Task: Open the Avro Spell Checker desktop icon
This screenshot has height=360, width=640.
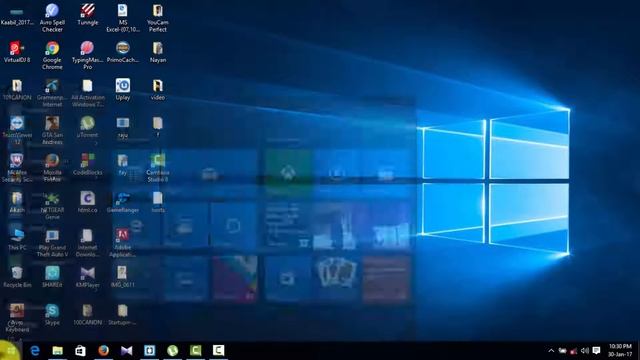Action: pyautogui.click(x=52, y=18)
